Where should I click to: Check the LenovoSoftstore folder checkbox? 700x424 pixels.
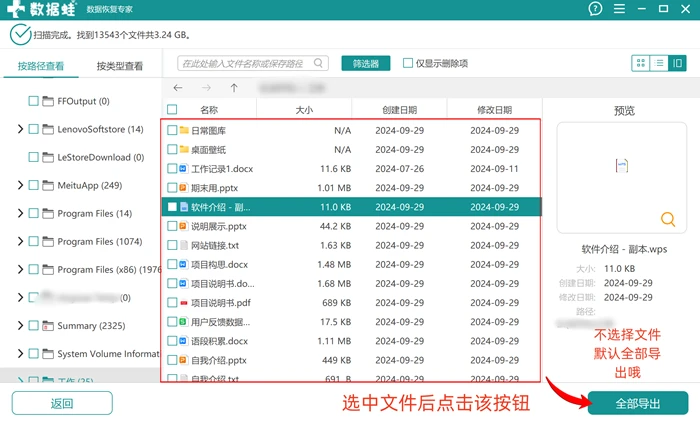coord(33,129)
